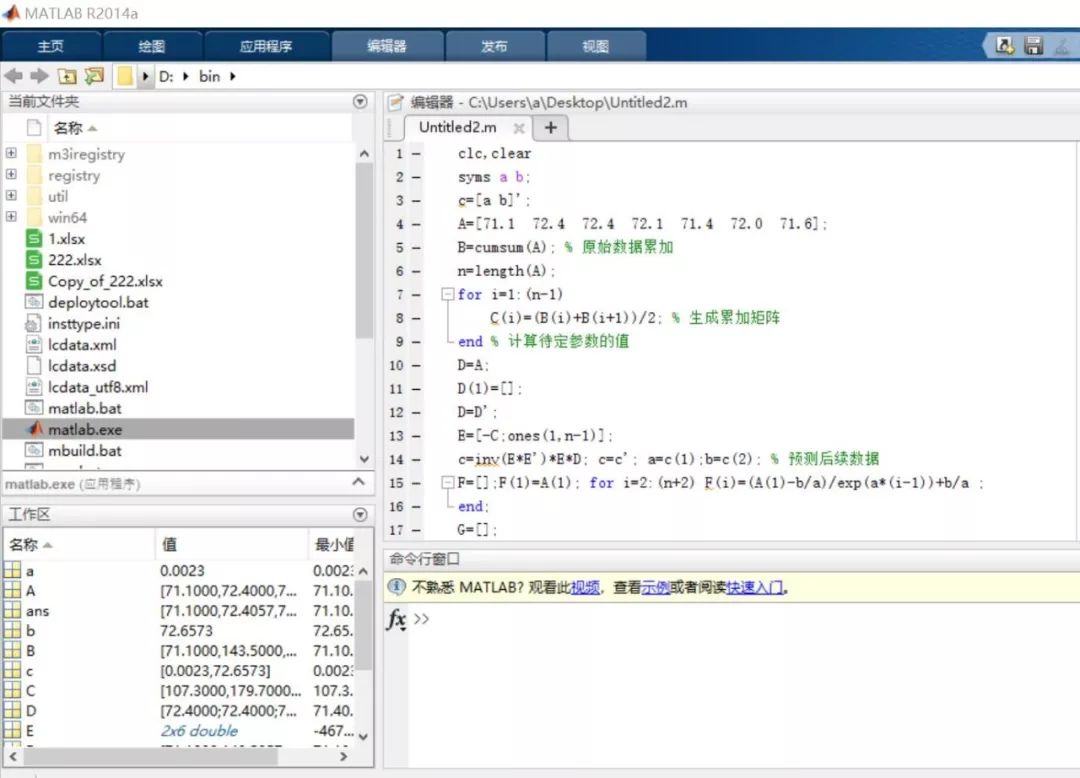Viewport: 1080px width, 778px height.
Task: Click the folder icon in the address bar
Action: point(125,76)
